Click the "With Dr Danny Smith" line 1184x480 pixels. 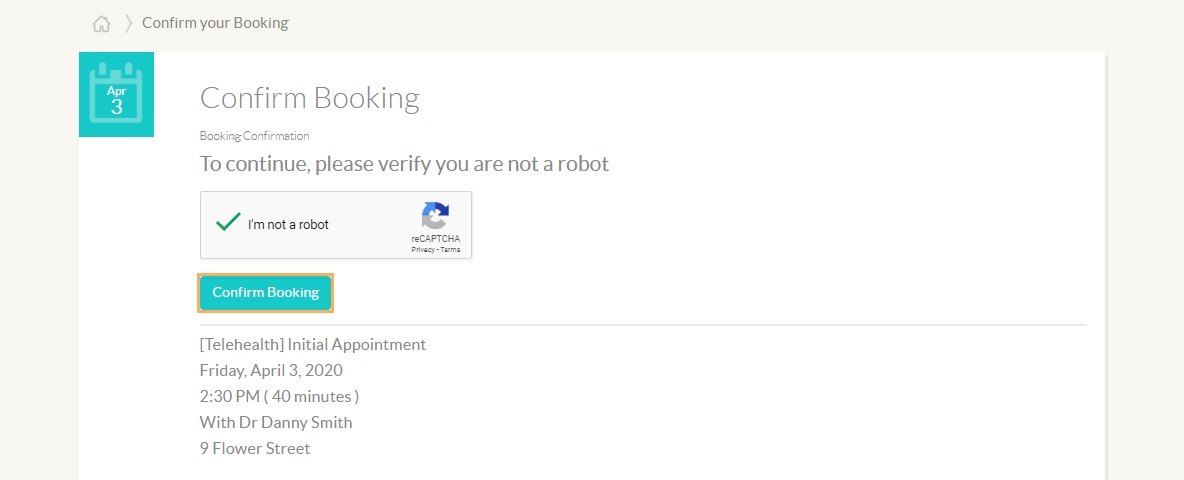pyautogui.click(x=276, y=422)
